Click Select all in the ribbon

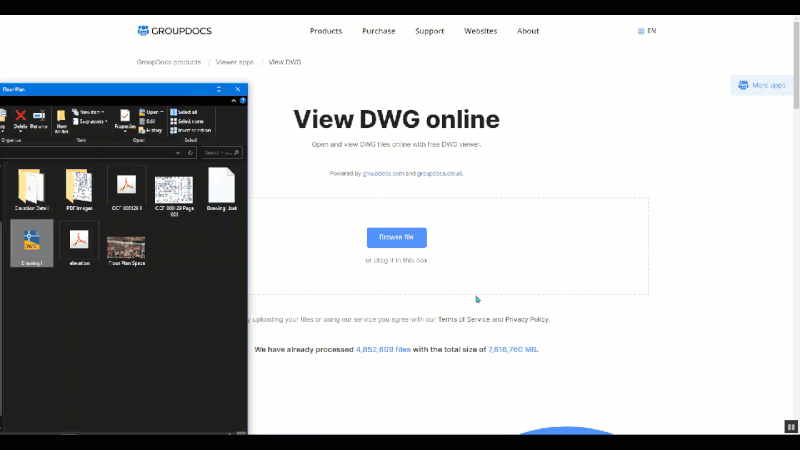click(x=189, y=112)
